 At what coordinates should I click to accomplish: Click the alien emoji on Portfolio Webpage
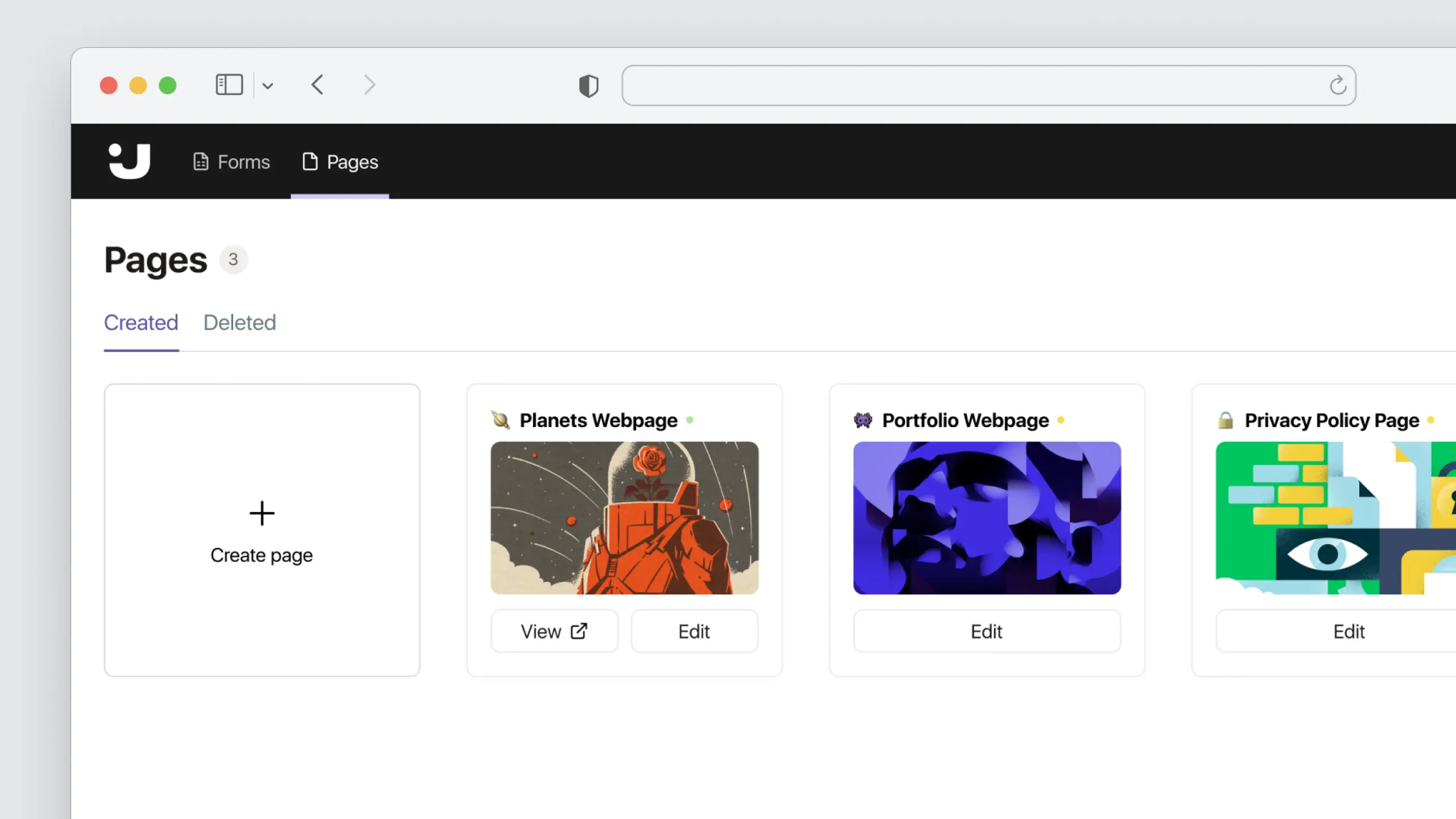tap(863, 420)
